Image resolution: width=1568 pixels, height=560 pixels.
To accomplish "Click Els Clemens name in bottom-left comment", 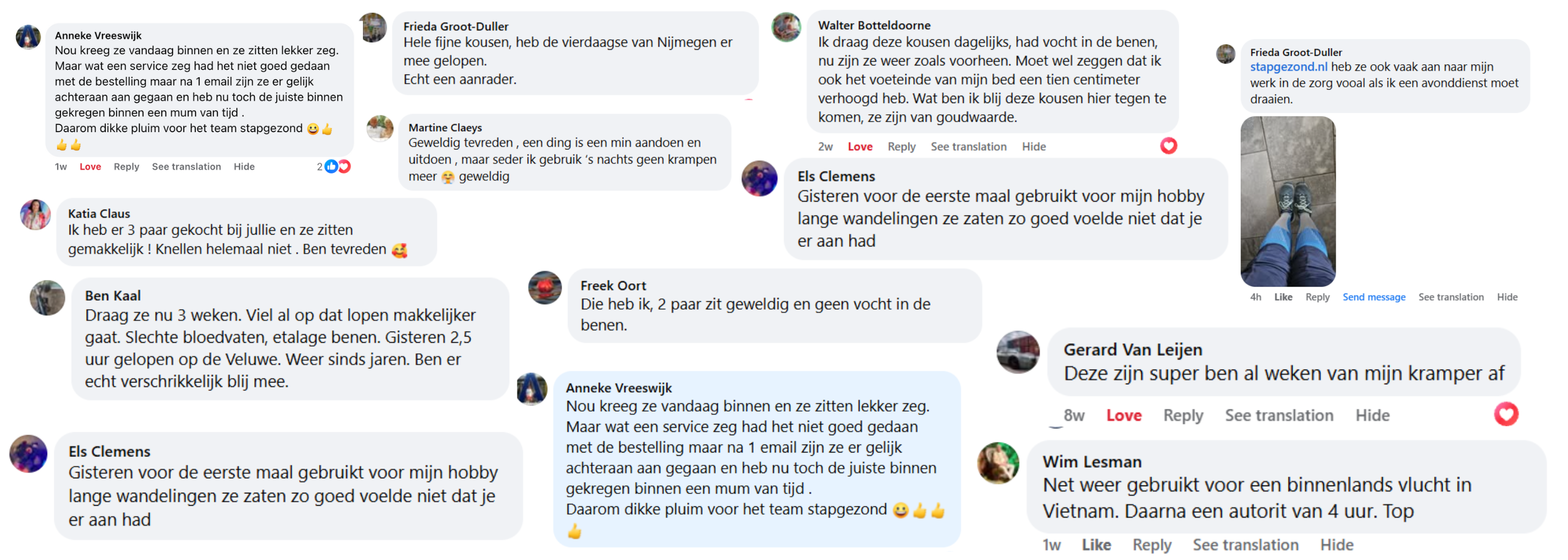I will [109, 452].
